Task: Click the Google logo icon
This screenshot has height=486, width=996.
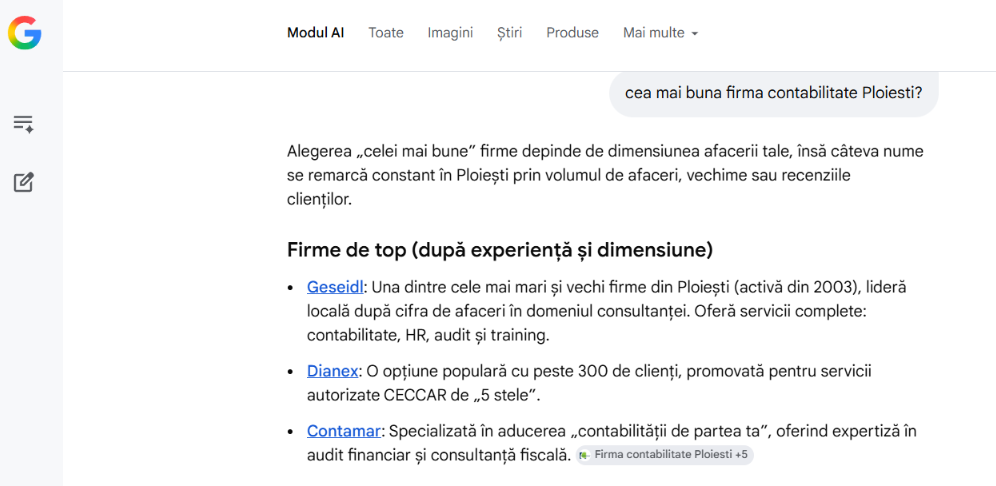Action: [x=24, y=32]
